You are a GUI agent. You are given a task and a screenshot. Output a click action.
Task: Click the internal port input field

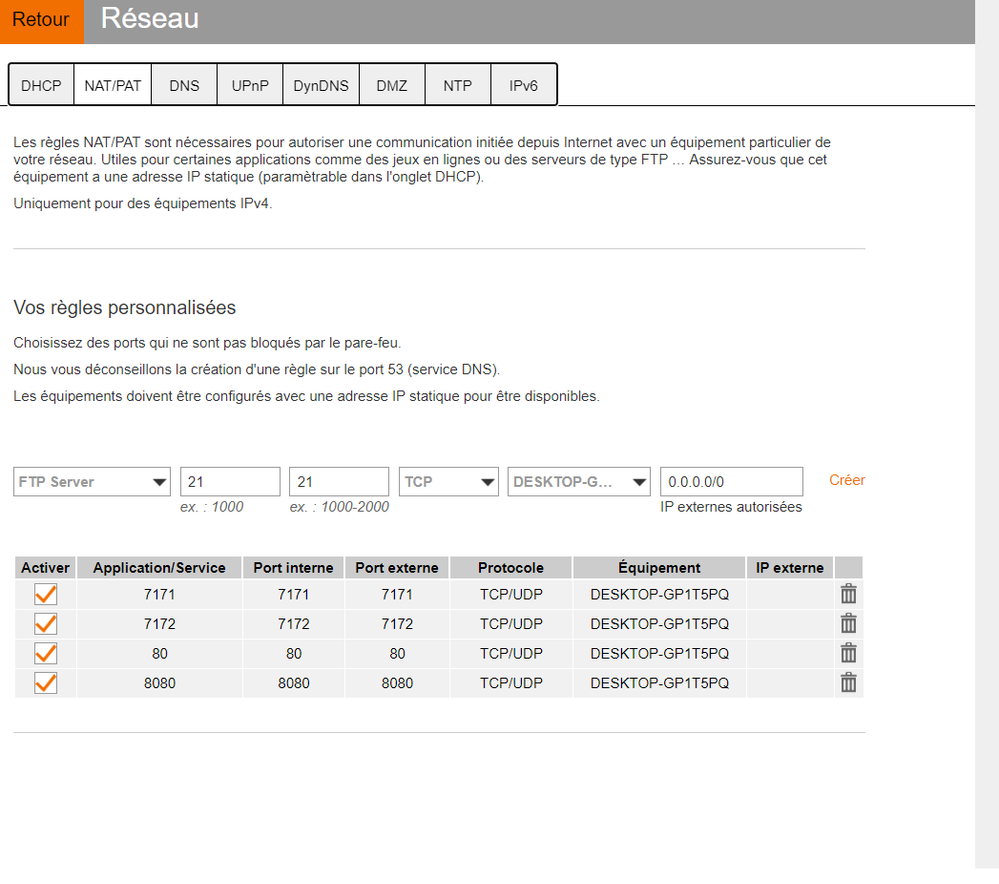click(x=230, y=482)
